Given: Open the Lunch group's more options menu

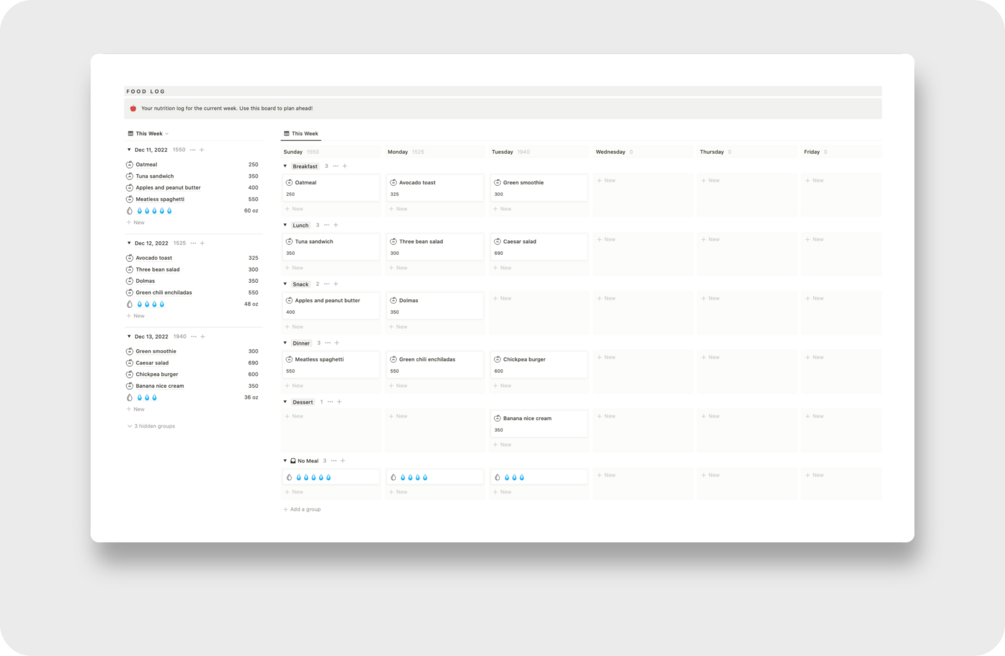Looking at the screenshot, I should (x=327, y=225).
